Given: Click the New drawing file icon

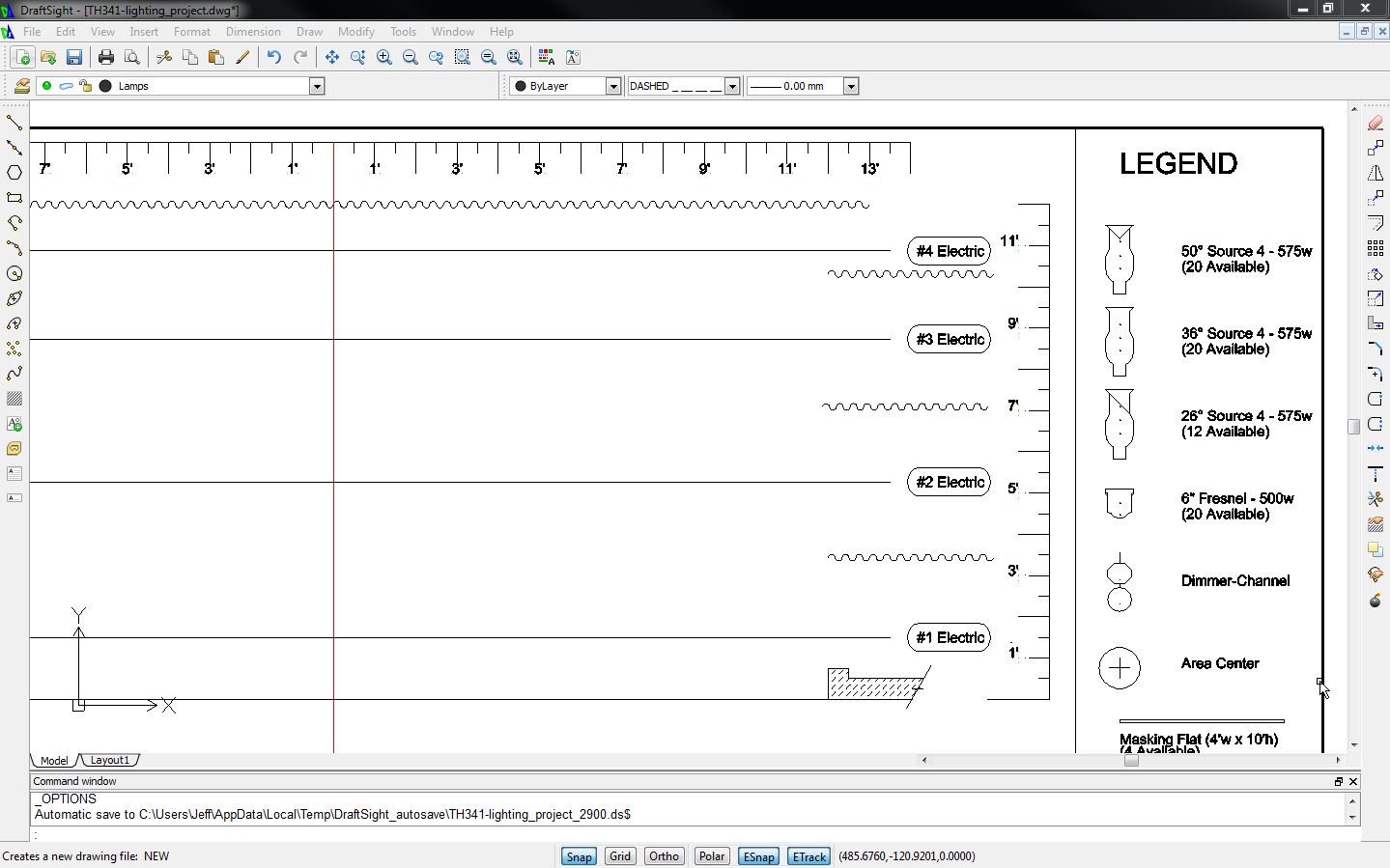Looking at the screenshot, I should [22, 58].
